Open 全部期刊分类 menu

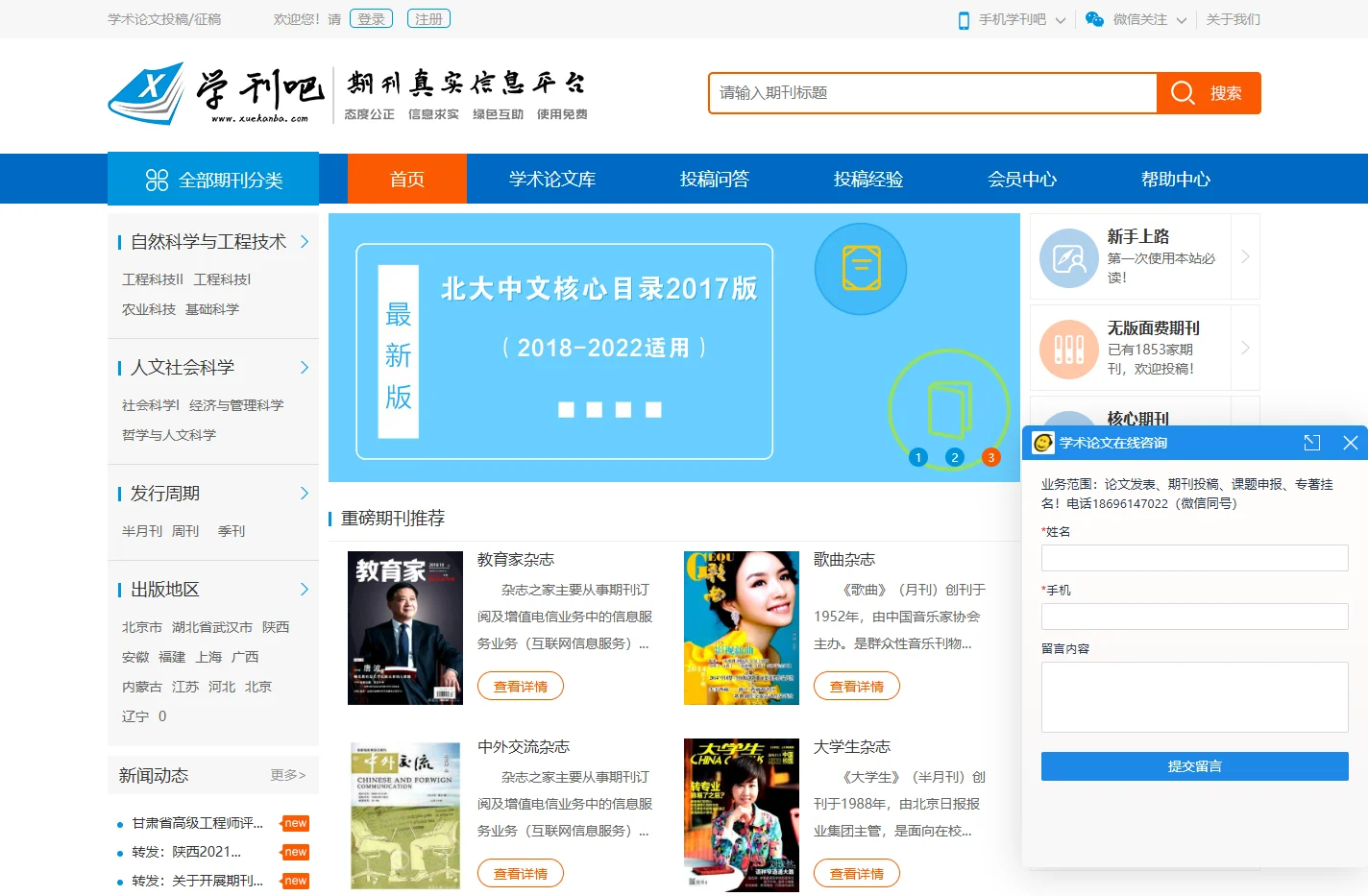click(213, 179)
